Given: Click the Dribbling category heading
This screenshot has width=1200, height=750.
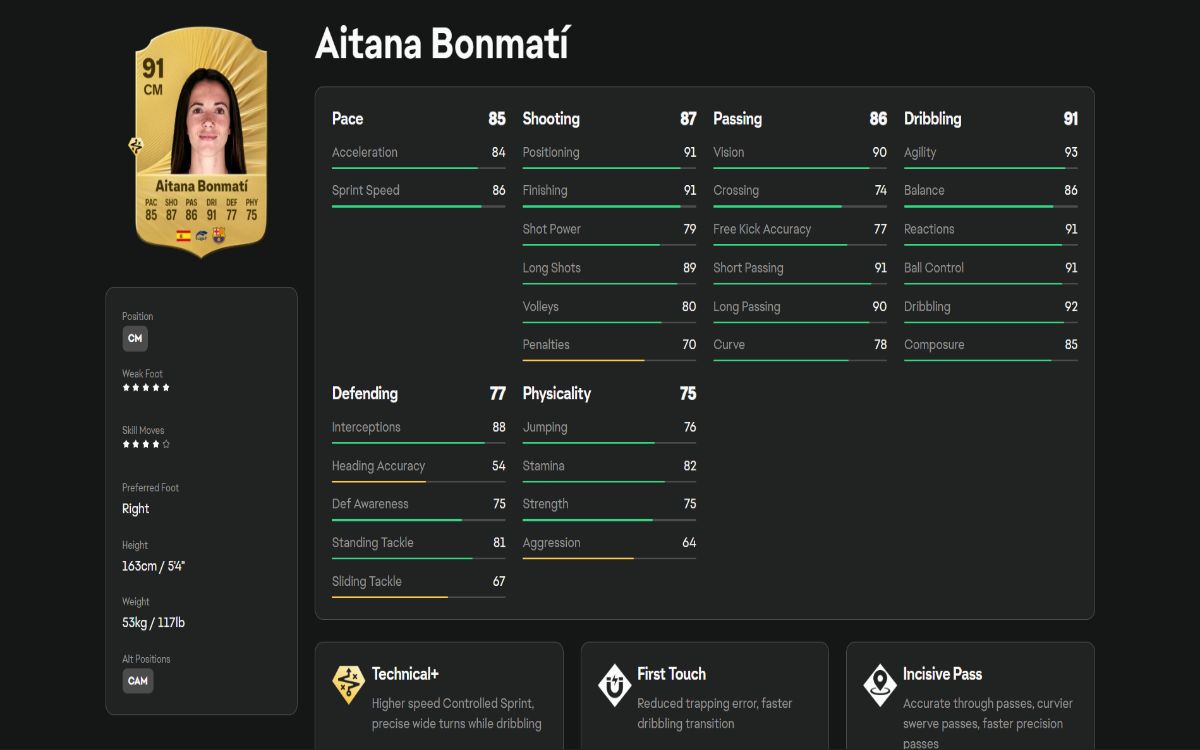Looking at the screenshot, I should (932, 118).
